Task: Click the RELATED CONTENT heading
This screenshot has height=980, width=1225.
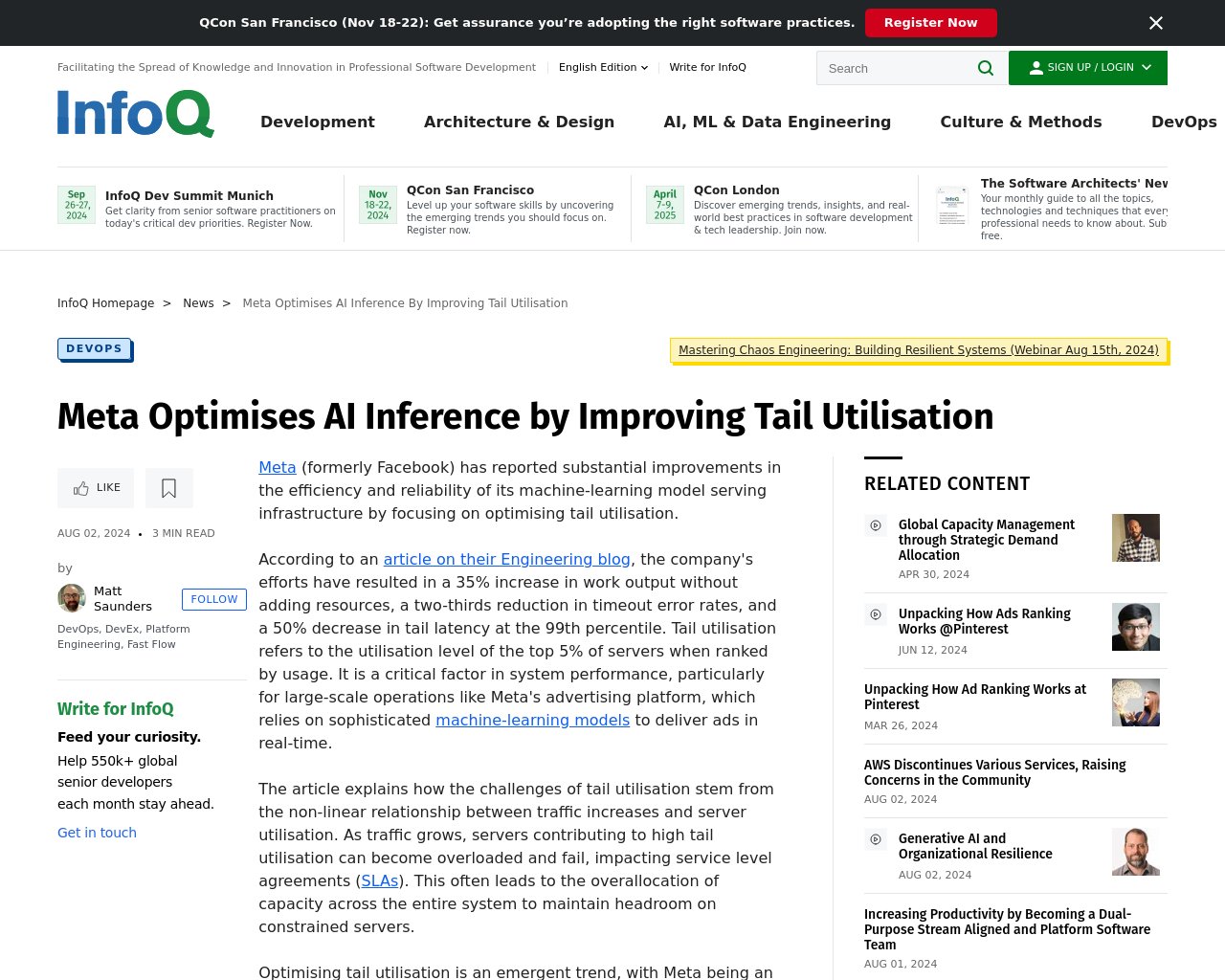Action: (x=947, y=483)
